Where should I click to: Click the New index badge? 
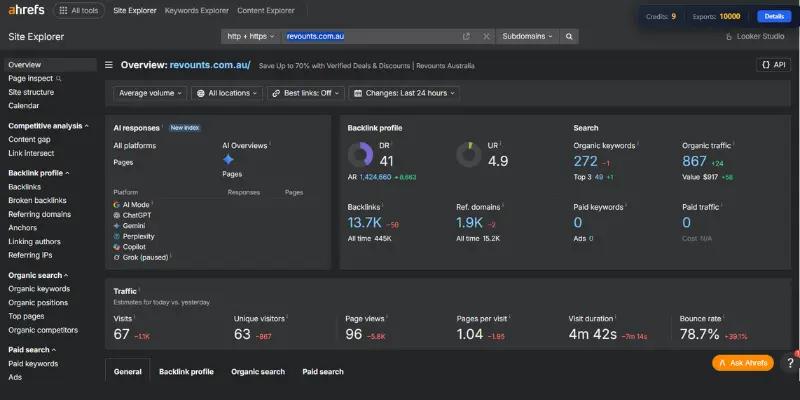pos(185,128)
